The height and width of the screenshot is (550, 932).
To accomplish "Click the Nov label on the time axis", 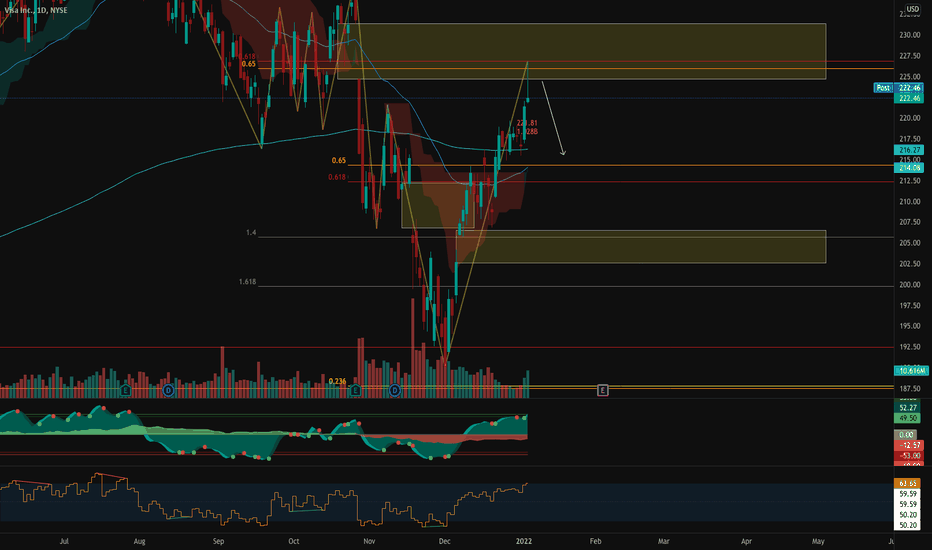I will pos(369,541).
